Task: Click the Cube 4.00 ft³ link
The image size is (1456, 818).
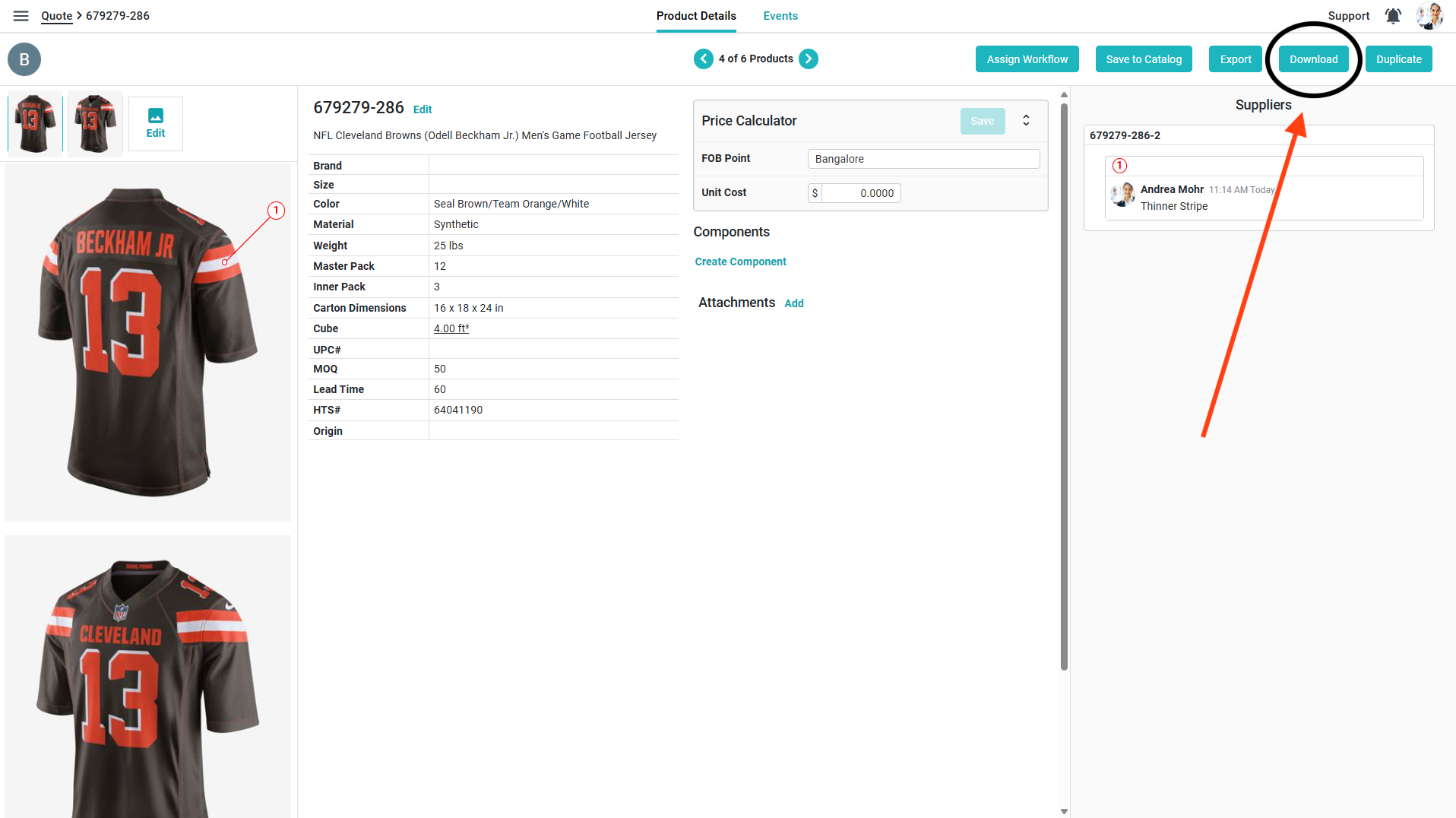Action: [451, 328]
